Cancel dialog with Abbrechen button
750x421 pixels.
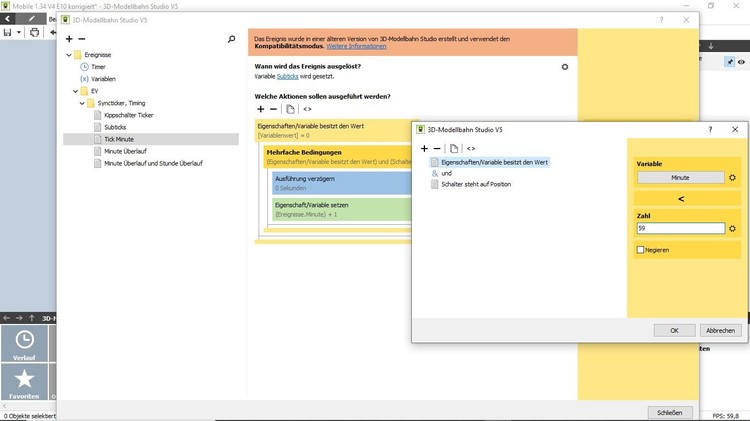click(720, 331)
